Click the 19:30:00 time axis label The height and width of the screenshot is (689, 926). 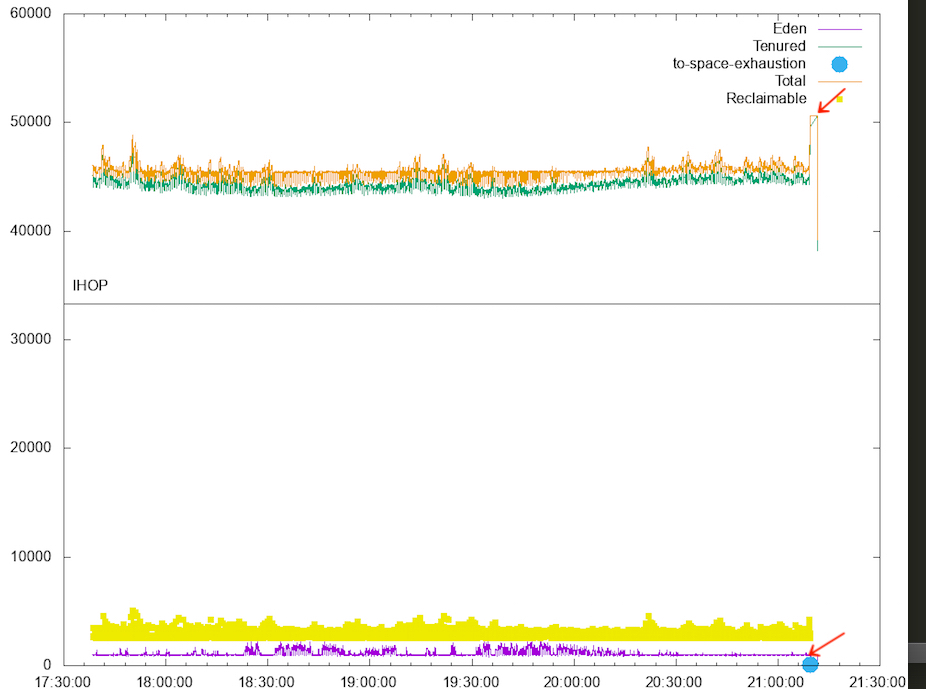471,682
